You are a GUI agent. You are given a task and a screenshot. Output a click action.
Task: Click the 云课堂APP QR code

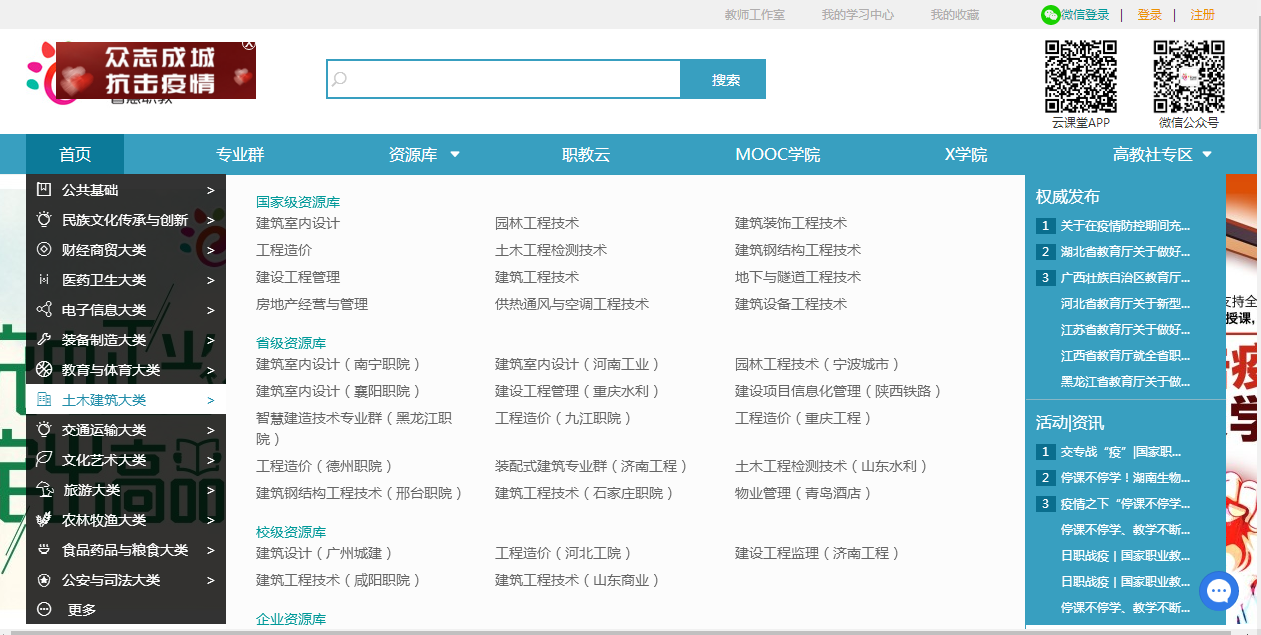[1080, 77]
